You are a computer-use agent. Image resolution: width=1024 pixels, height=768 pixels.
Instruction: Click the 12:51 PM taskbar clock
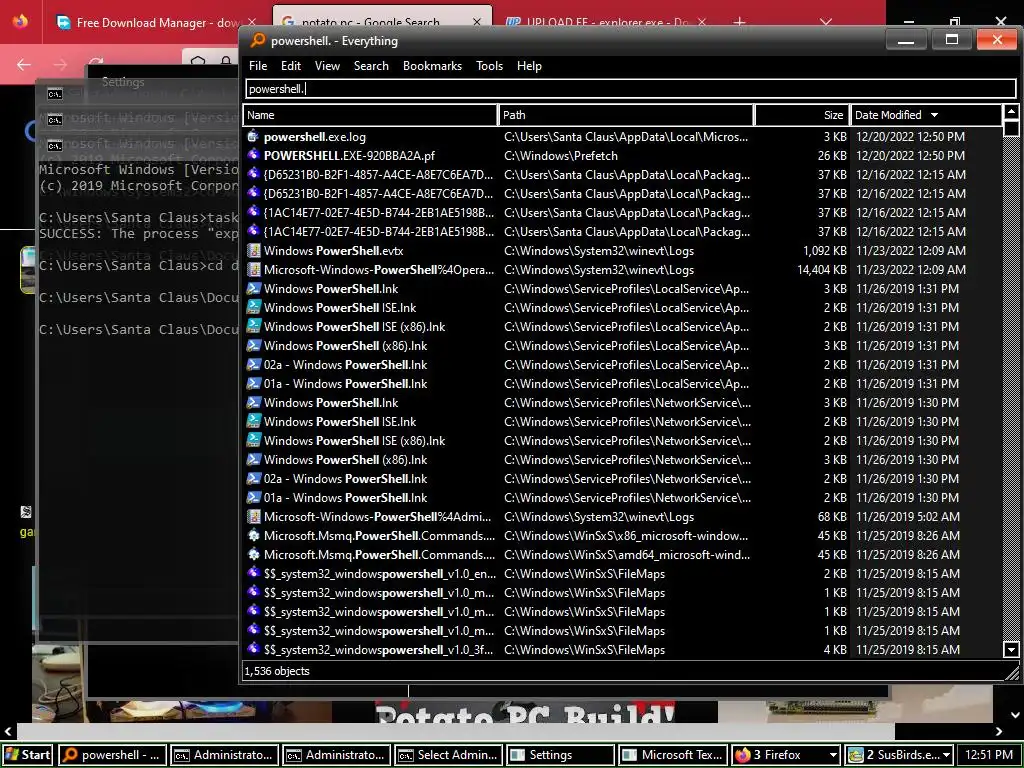[988, 755]
